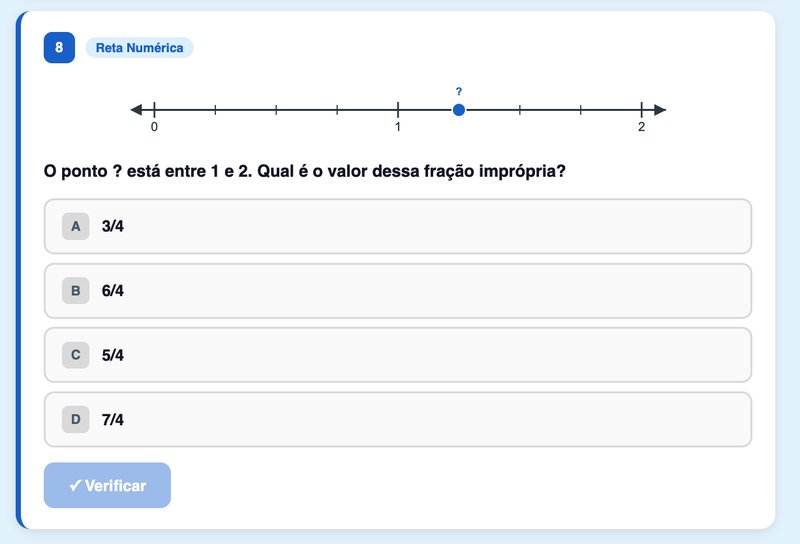This screenshot has height=544, width=800.
Task: Select answer option A 3/4
Action: pyautogui.click(x=398, y=226)
